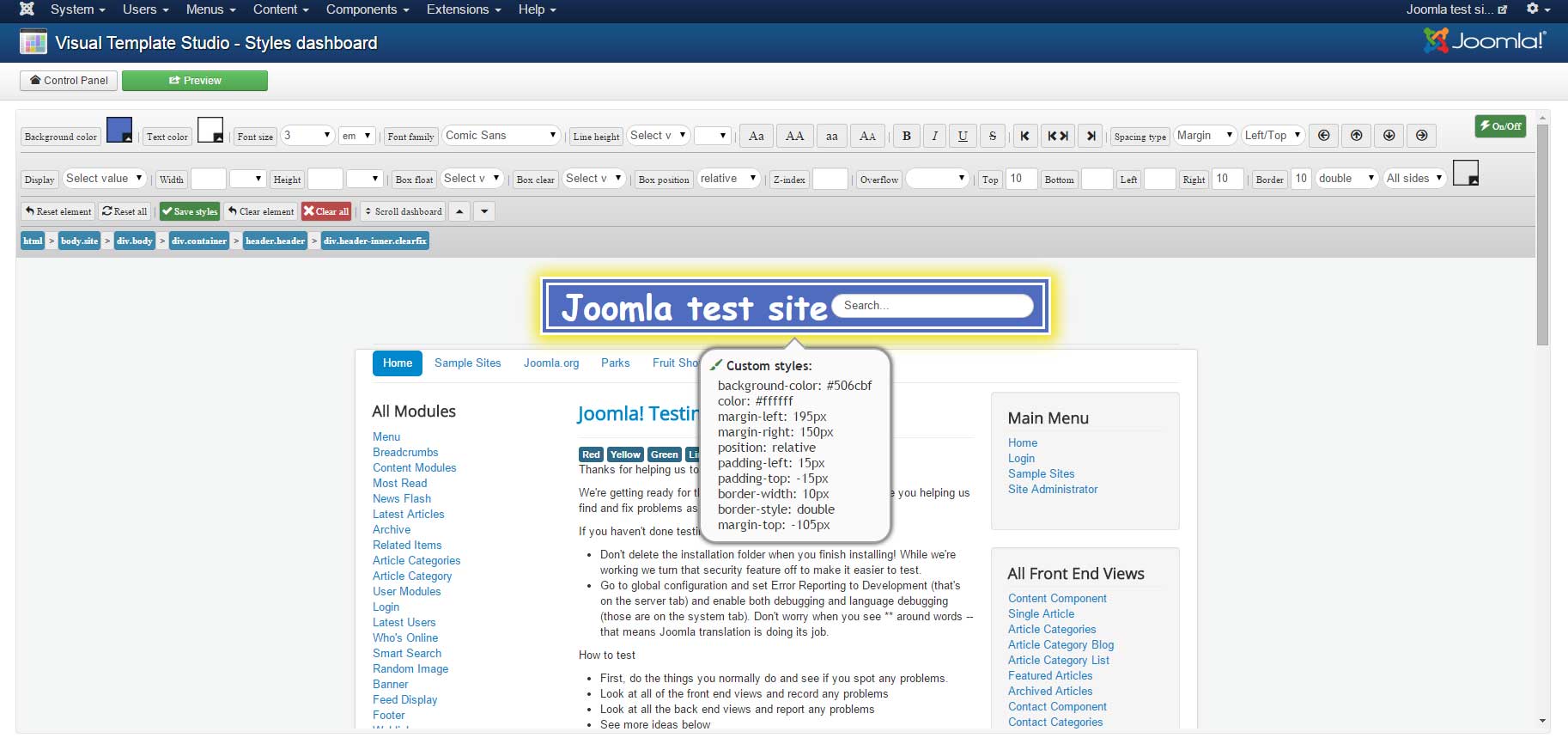Click the red Clear all button
The image size is (1568, 750).
(326, 211)
